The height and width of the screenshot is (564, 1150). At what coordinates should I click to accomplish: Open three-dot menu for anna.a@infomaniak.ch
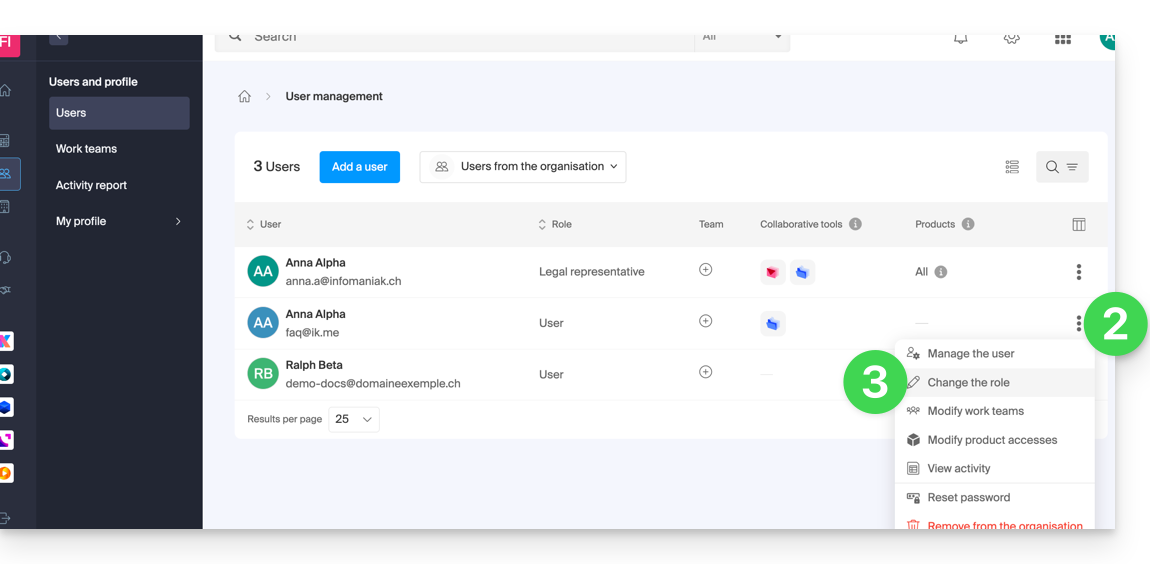pos(1079,272)
